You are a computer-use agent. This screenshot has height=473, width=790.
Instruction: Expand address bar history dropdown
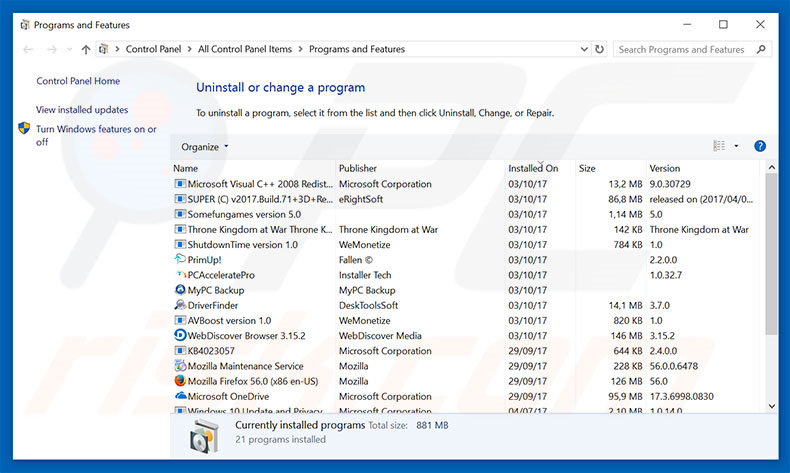coord(584,49)
